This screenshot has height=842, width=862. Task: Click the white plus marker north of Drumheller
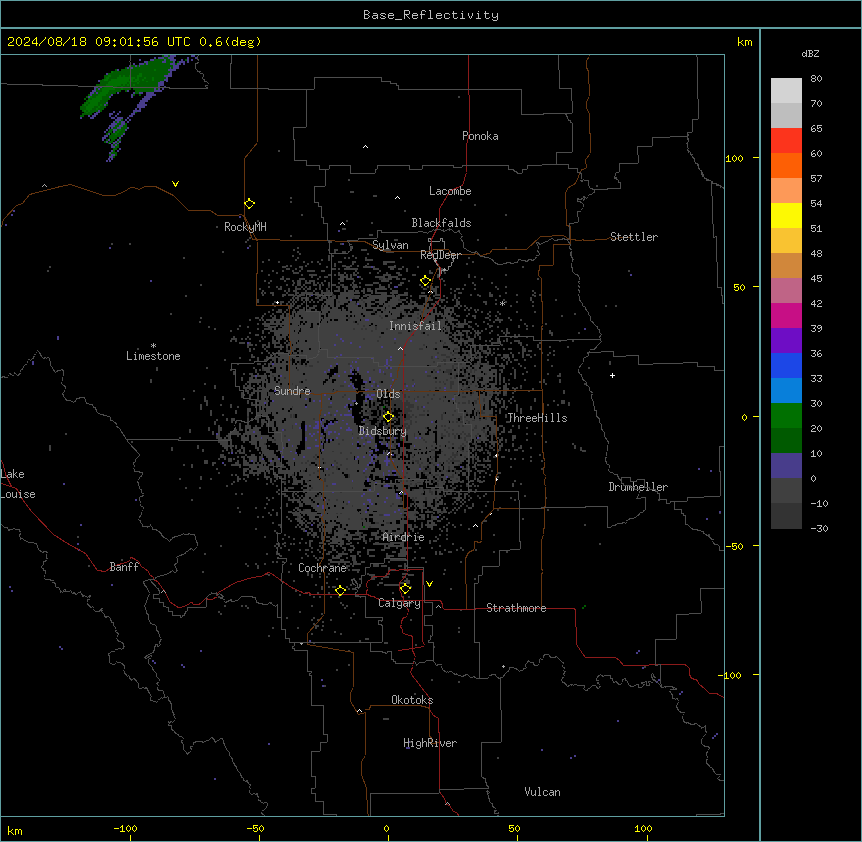point(612,375)
